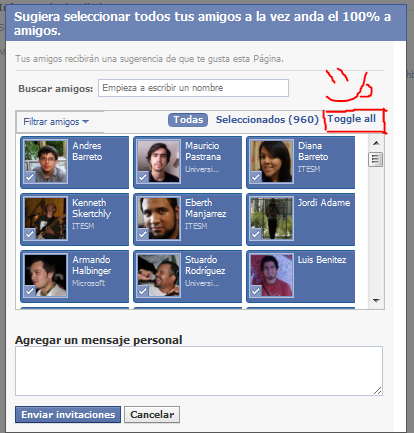Click Kenneth Skertchly's guitar photo

[46, 218]
